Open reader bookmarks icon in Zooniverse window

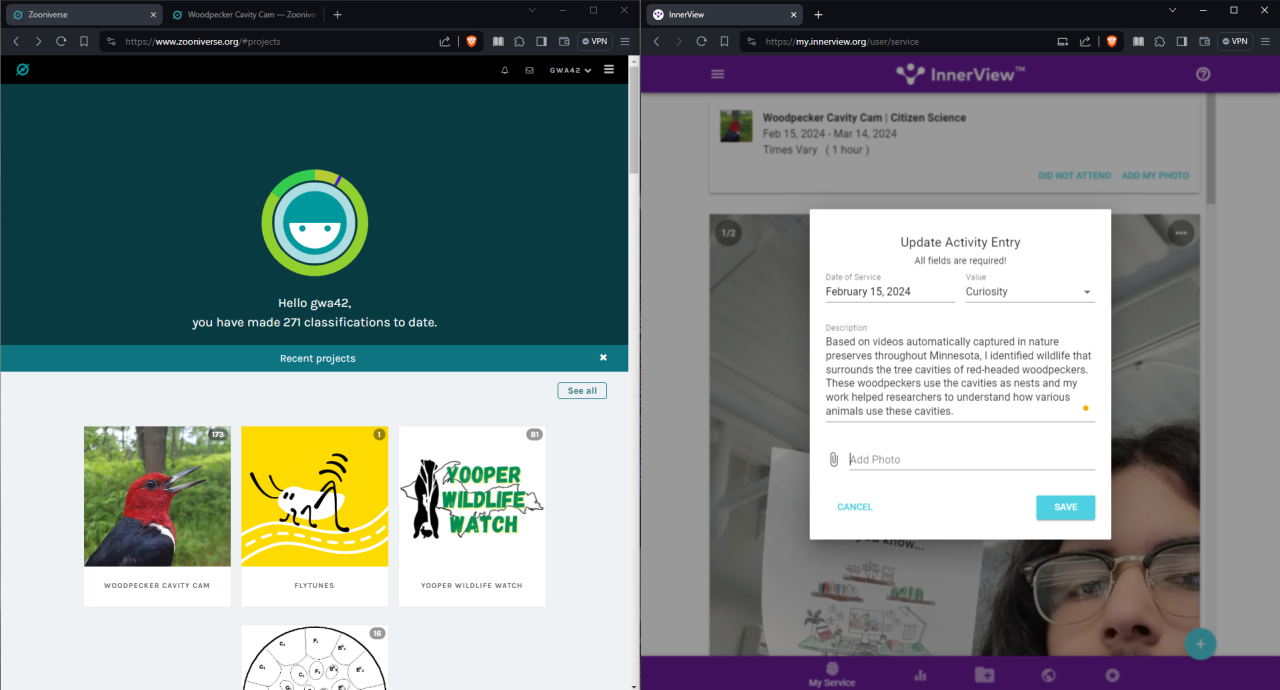[498, 41]
